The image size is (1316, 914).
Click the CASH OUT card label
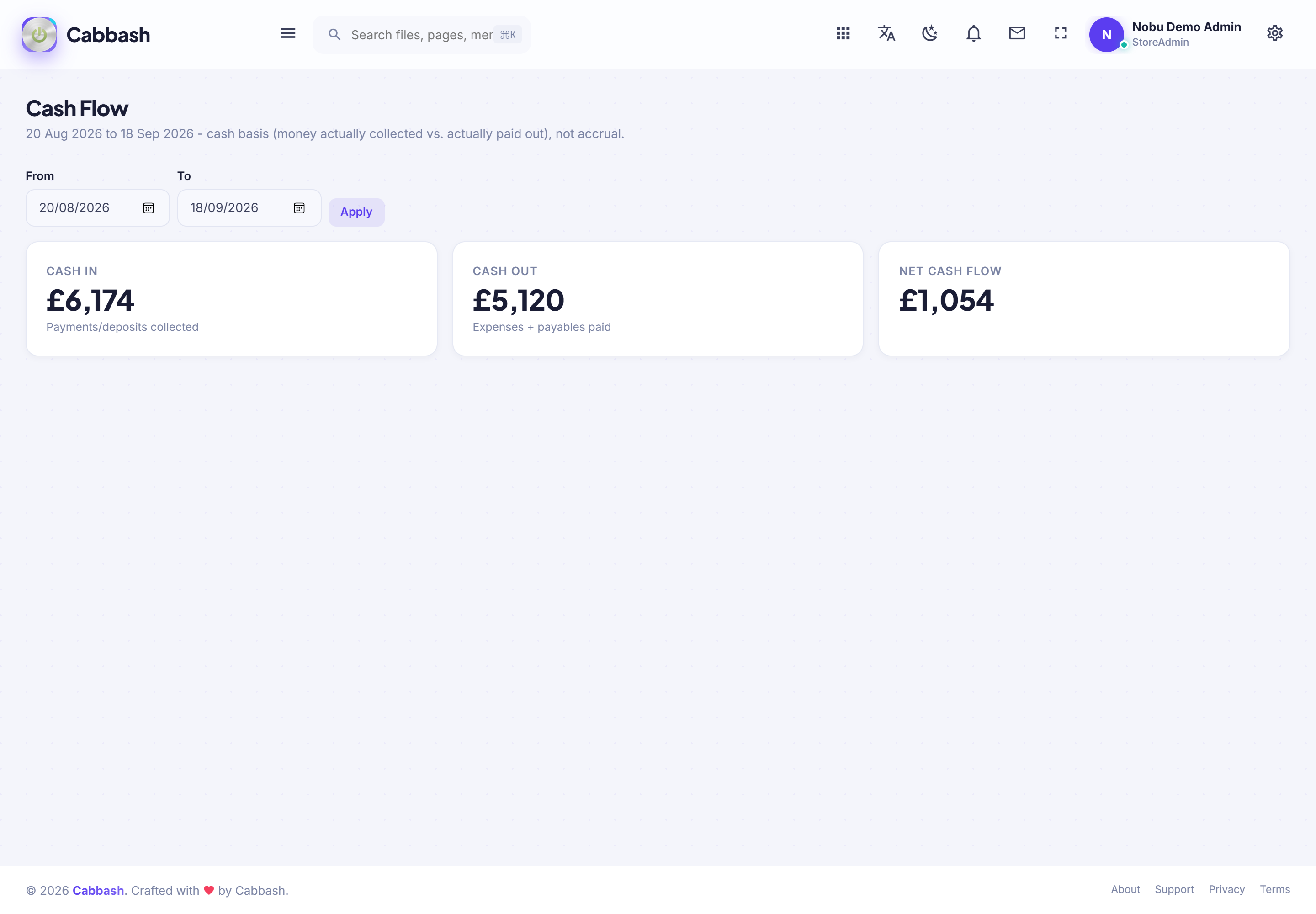(x=504, y=271)
